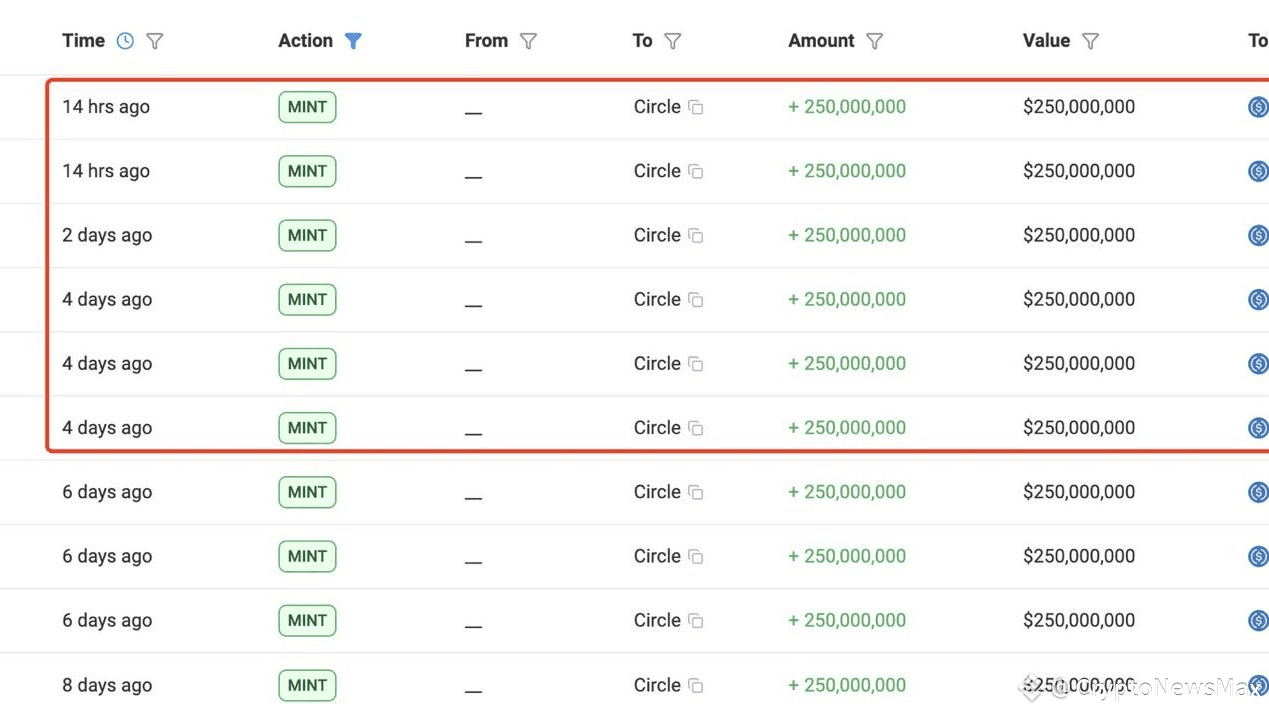The height and width of the screenshot is (713, 1269).
Task: Click the MINT badge in the first row
Action: (x=307, y=107)
